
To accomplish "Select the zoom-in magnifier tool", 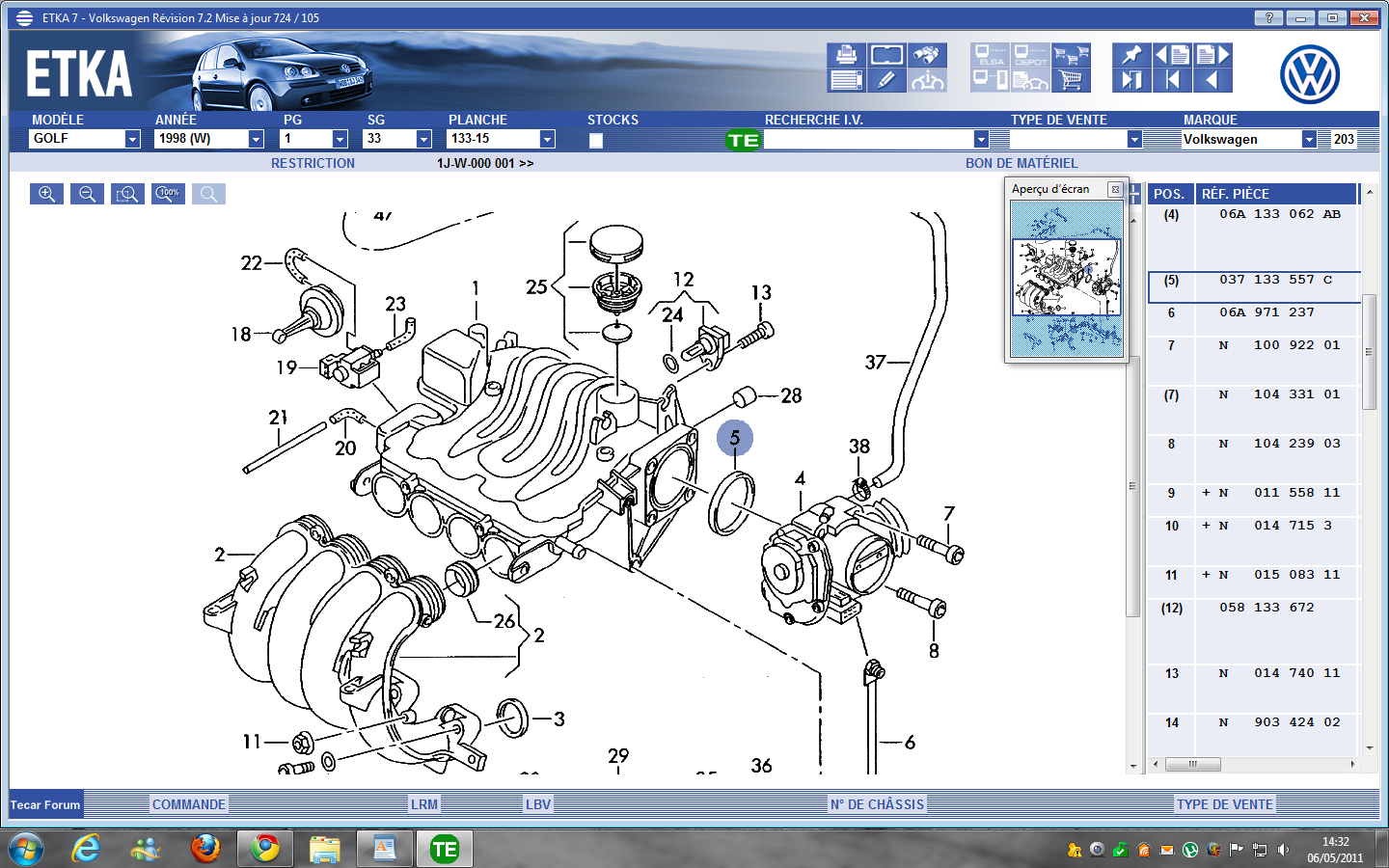I will click(x=46, y=193).
